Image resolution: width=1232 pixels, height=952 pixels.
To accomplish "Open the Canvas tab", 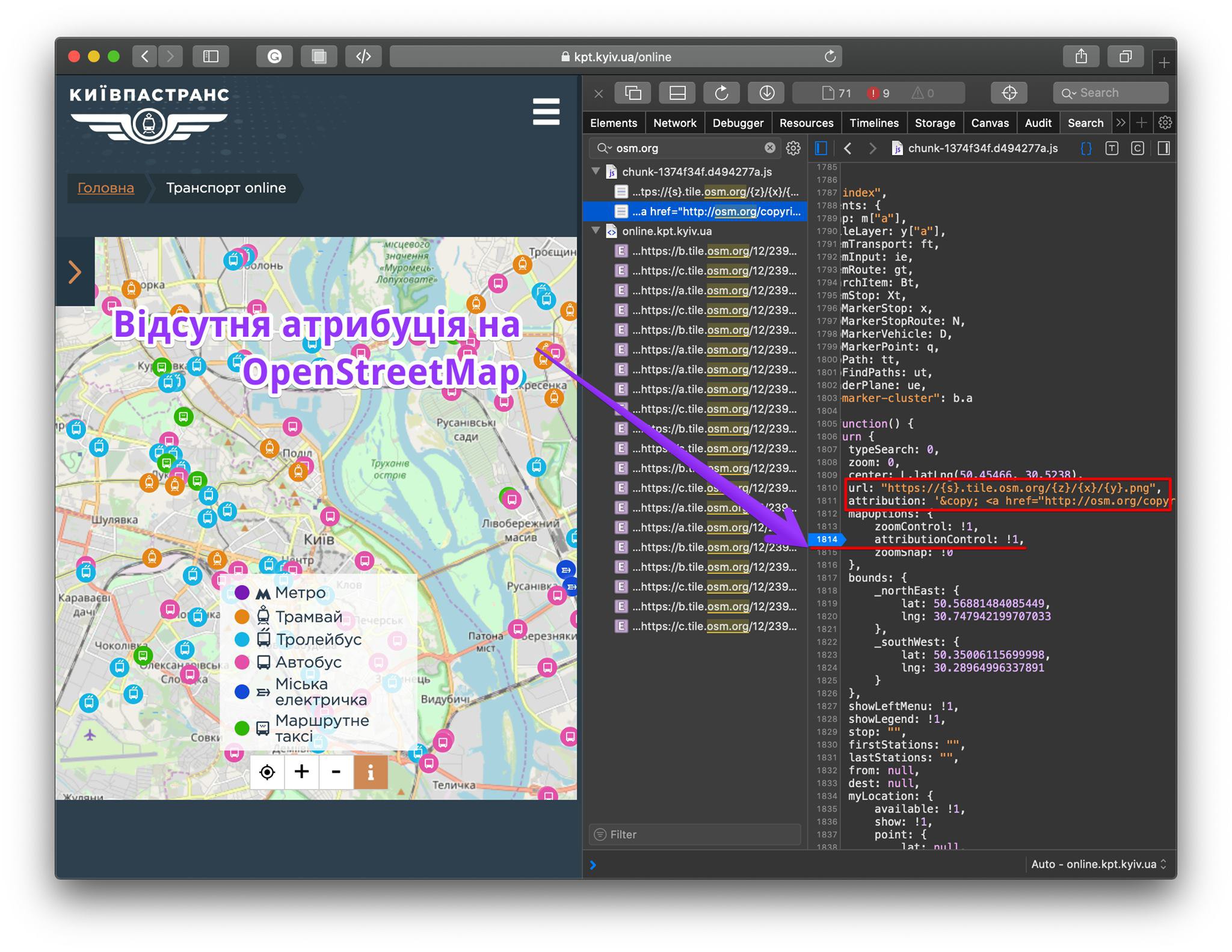I will [x=990, y=123].
